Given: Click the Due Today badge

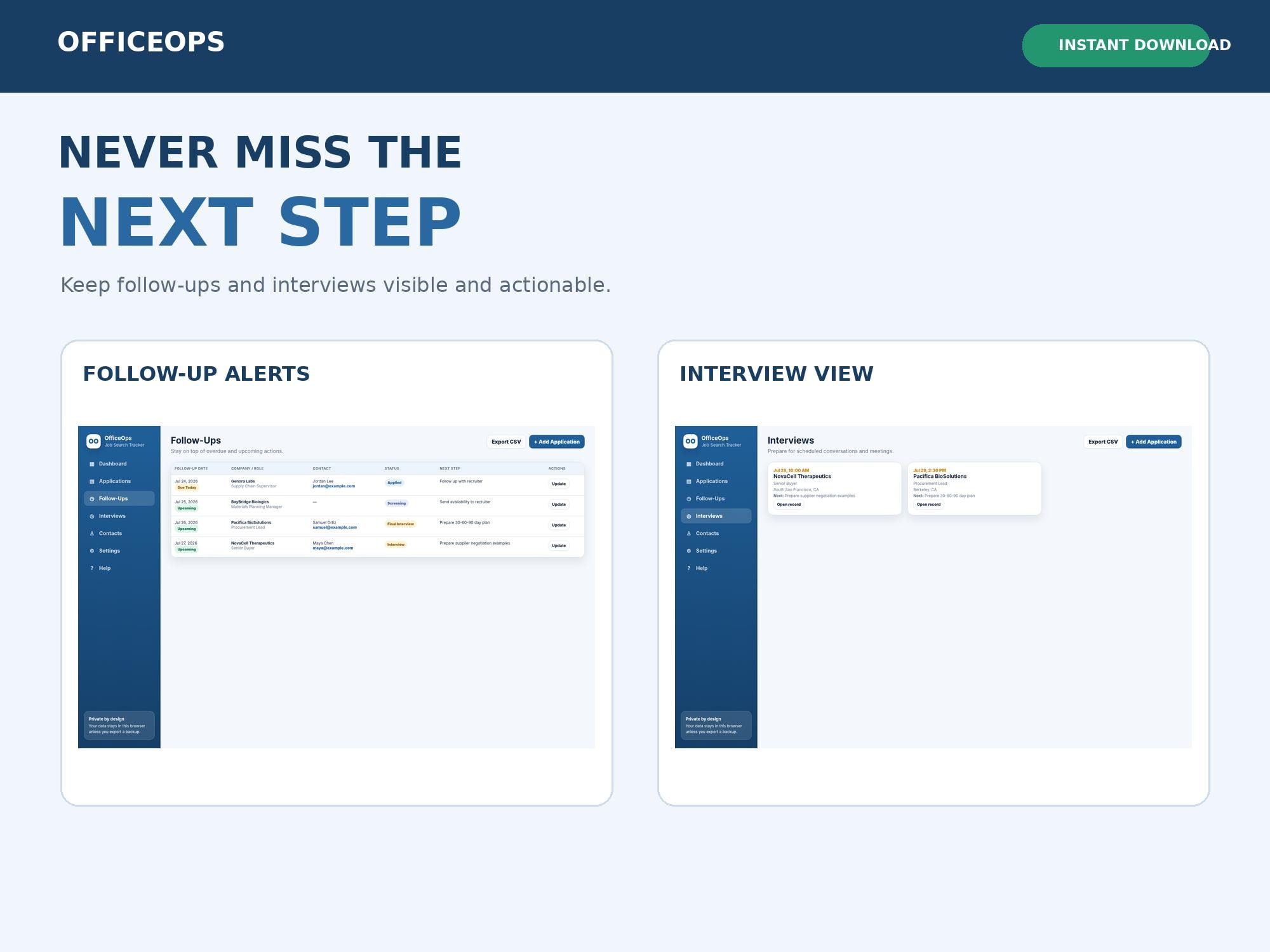Looking at the screenshot, I should [x=187, y=487].
